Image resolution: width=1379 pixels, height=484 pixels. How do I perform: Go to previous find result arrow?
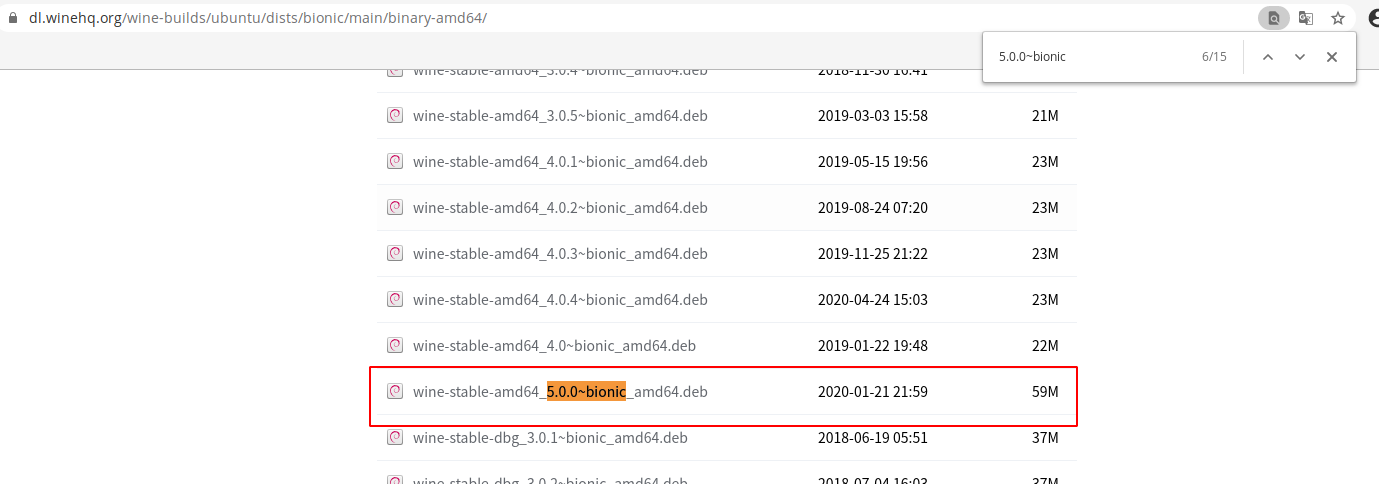(1268, 57)
